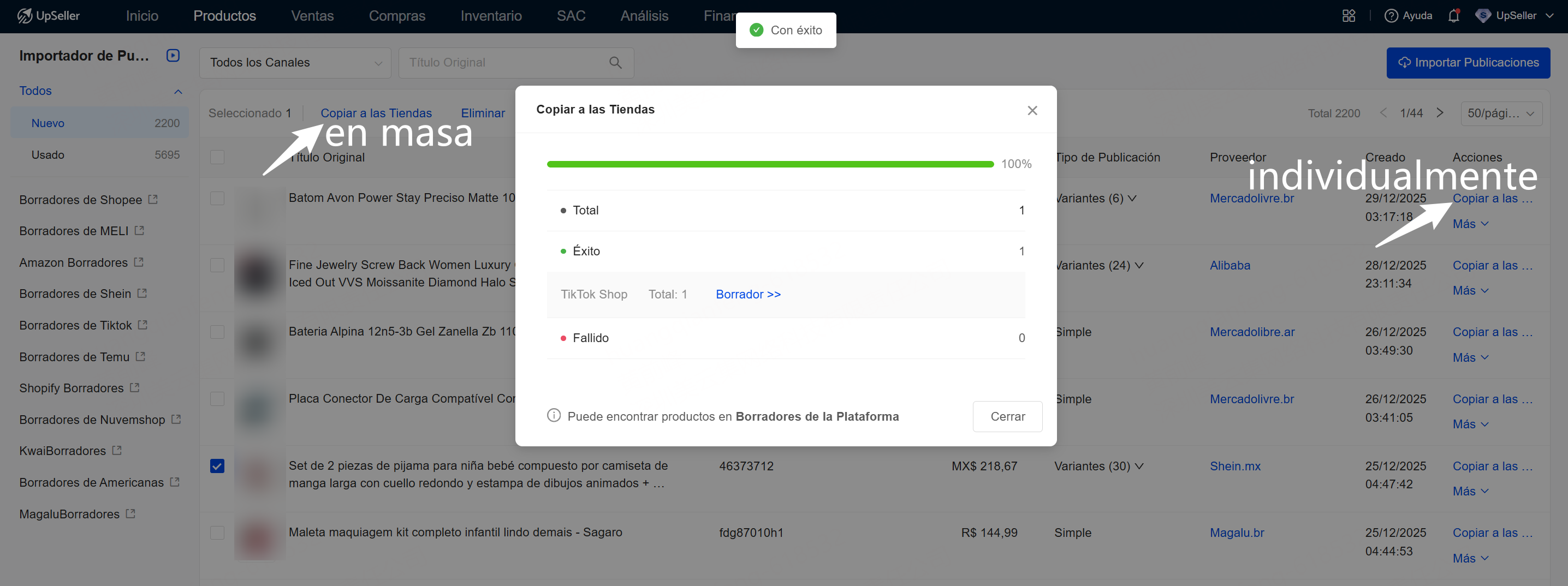1568x586 pixels.
Task: Follow the Borrador >> link for TikTok Shop
Action: click(747, 295)
